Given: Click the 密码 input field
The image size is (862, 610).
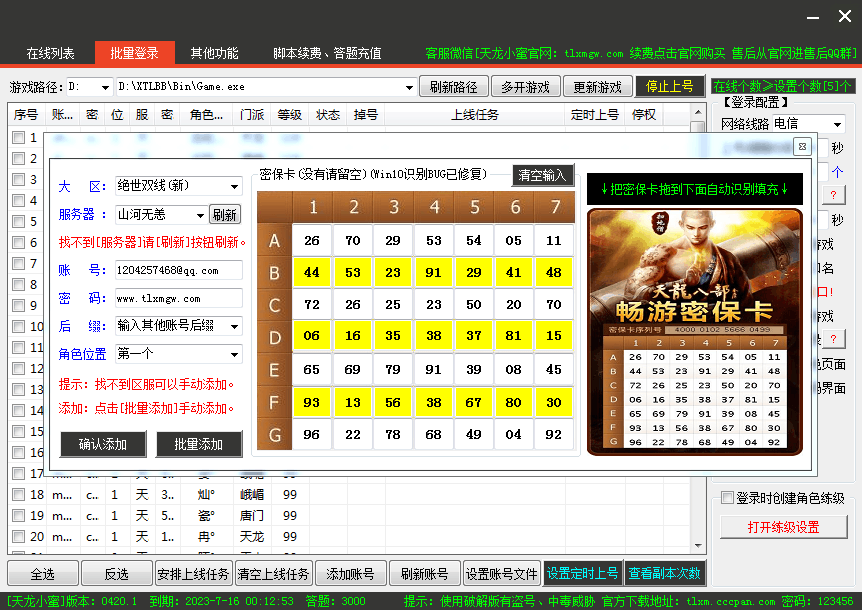Looking at the screenshot, I should coord(179,298).
